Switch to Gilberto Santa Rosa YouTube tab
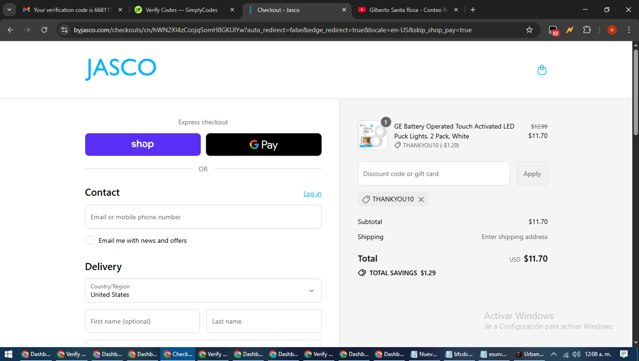The image size is (639, 361). click(408, 10)
